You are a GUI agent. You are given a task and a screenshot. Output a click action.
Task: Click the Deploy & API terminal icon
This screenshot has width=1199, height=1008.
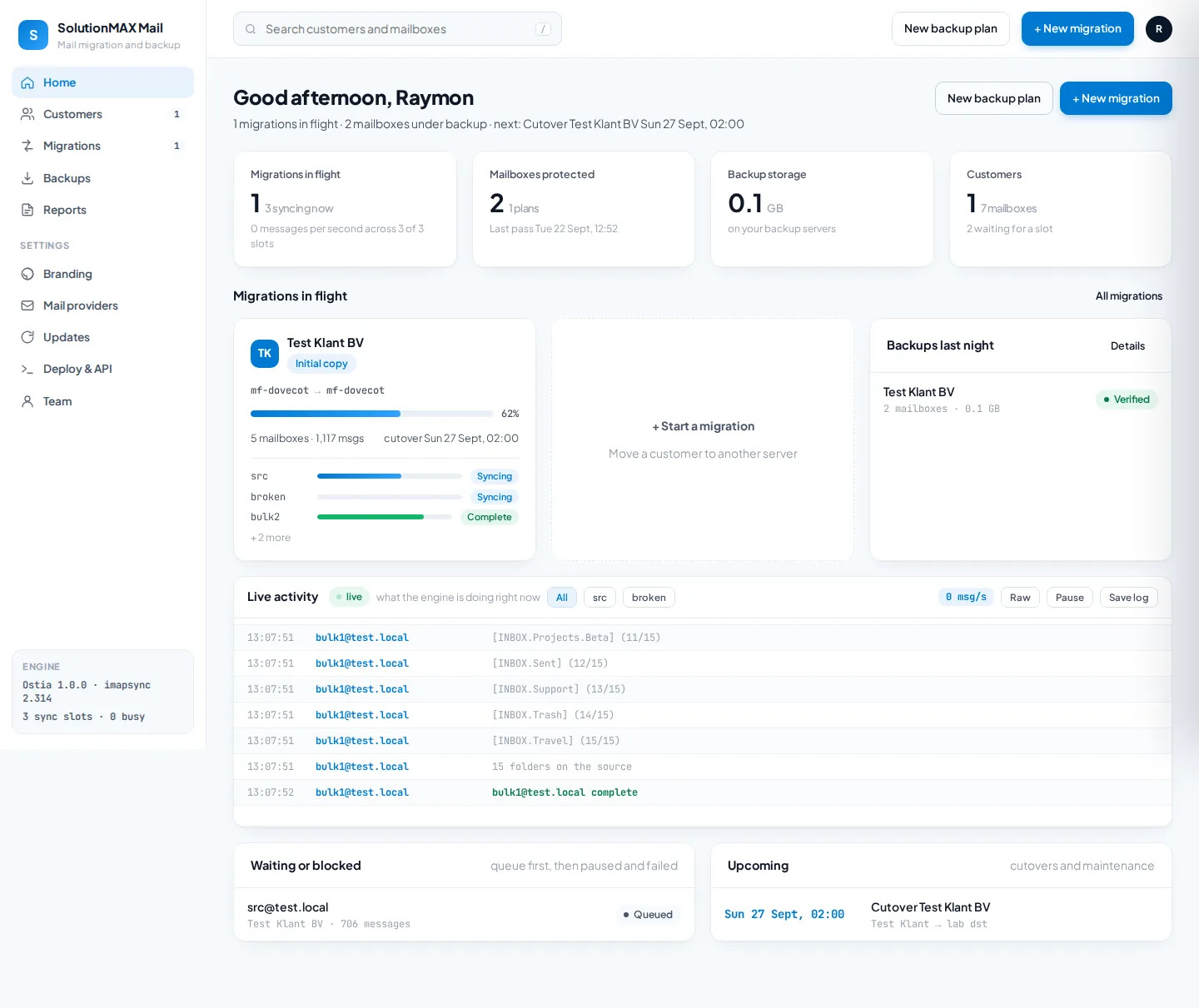(x=27, y=369)
